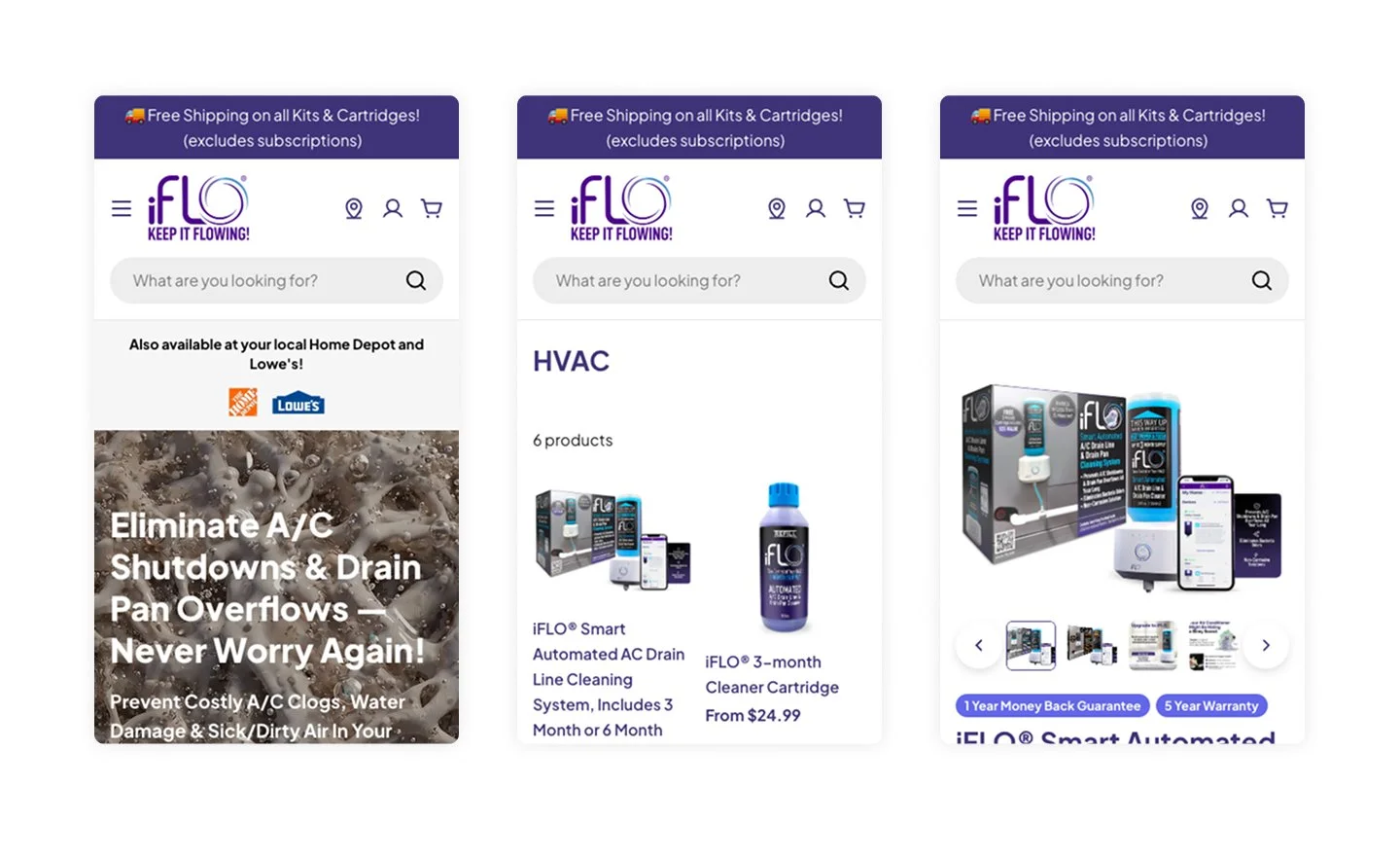Open hamburger menu on left phone screen

pos(122,208)
